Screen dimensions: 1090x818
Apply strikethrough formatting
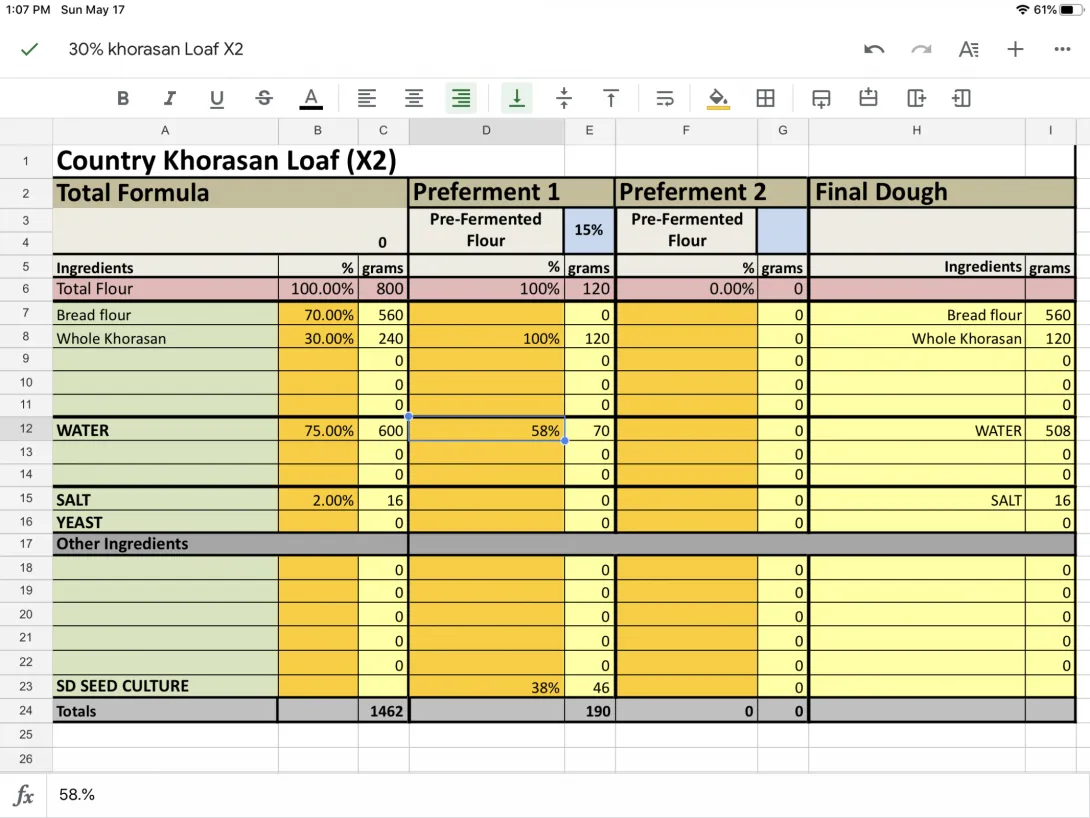[263, 98]
